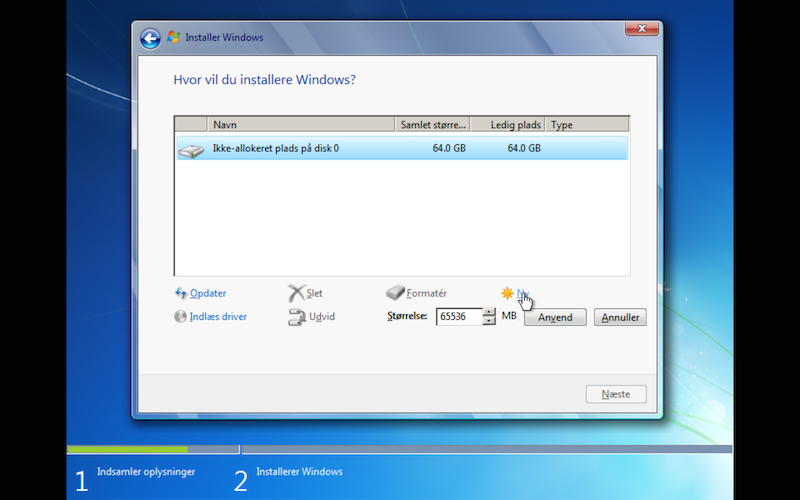Click step 2 'Installerer Windows' label
This screenshot has height=500, width=800.
point(299,471)
